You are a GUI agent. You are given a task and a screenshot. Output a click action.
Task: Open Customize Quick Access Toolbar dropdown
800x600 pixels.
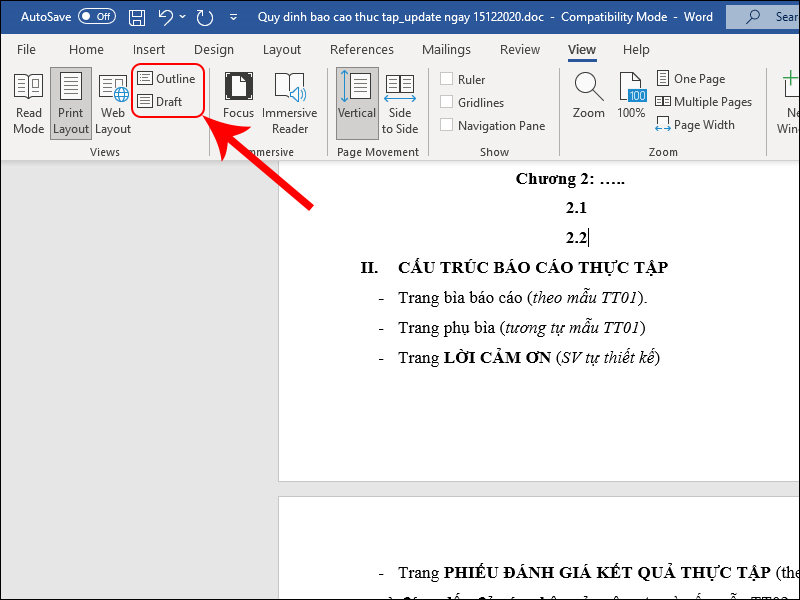[x=233, y=17]
